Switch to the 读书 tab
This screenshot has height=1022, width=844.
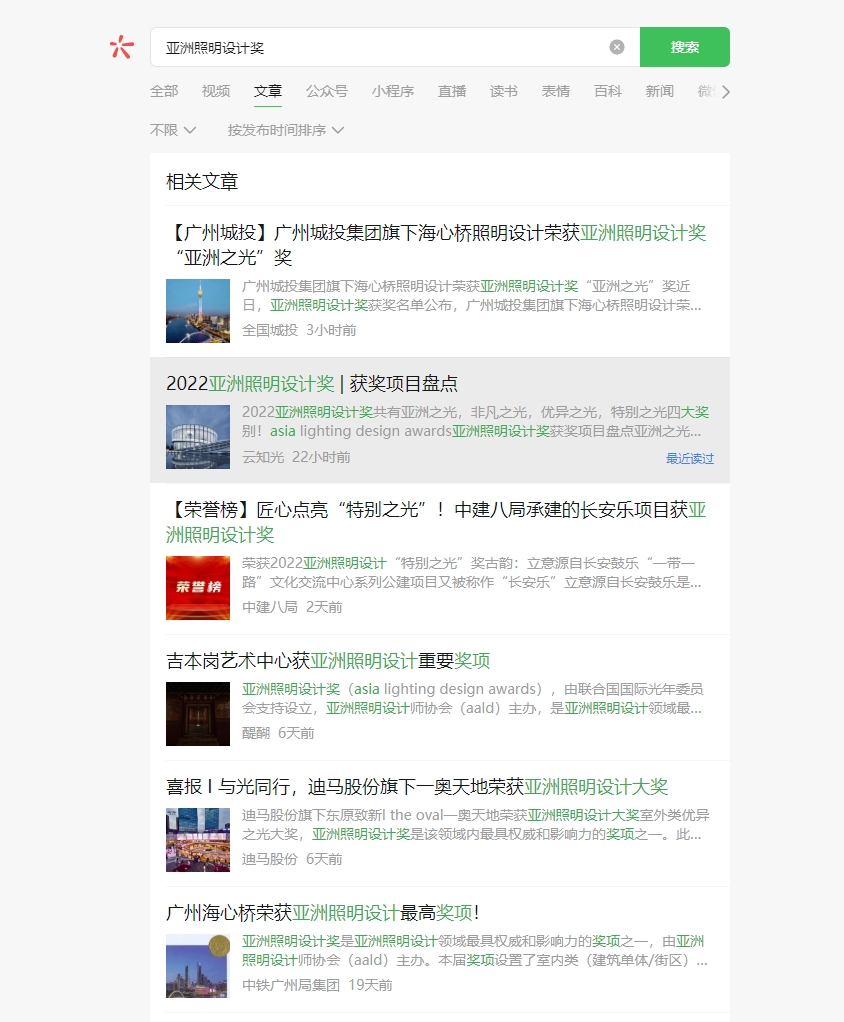504,91
